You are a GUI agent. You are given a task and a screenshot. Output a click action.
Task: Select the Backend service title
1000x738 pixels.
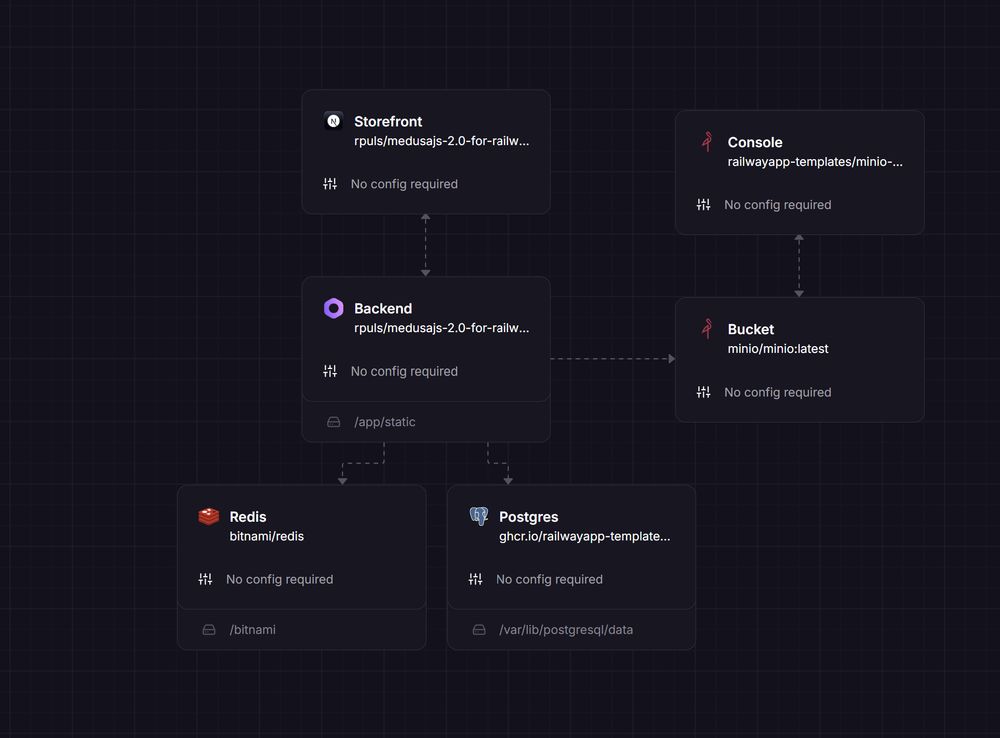(x=383, y=308)
